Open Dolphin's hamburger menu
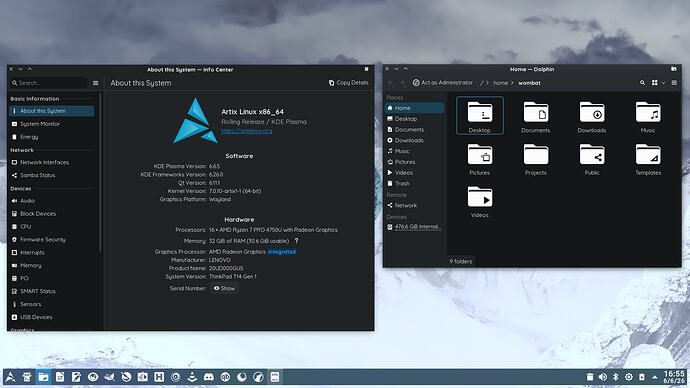 [674, 83]
